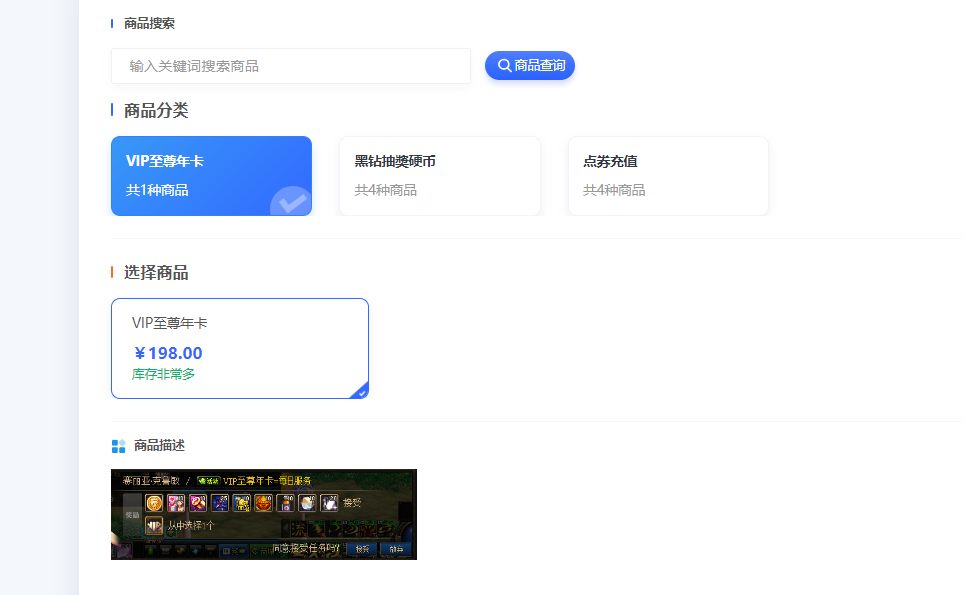This screenshot has height=595, width=963.
Task: Click the red badge icon next to 商品搜索
Action: pyautogui.click(x=114, y=23)
